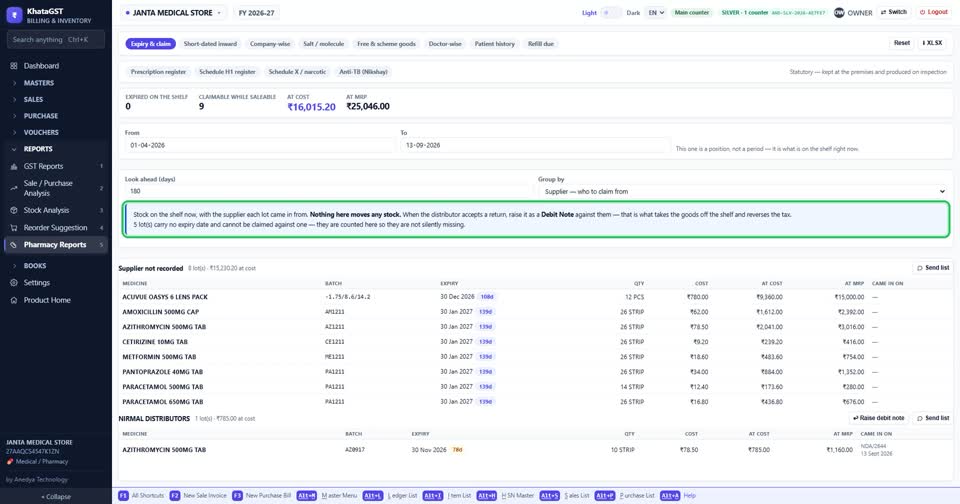960x504 pixels.
Task: Export report with XLSX button
Action: pyautogui.click(x=932, y=43)
